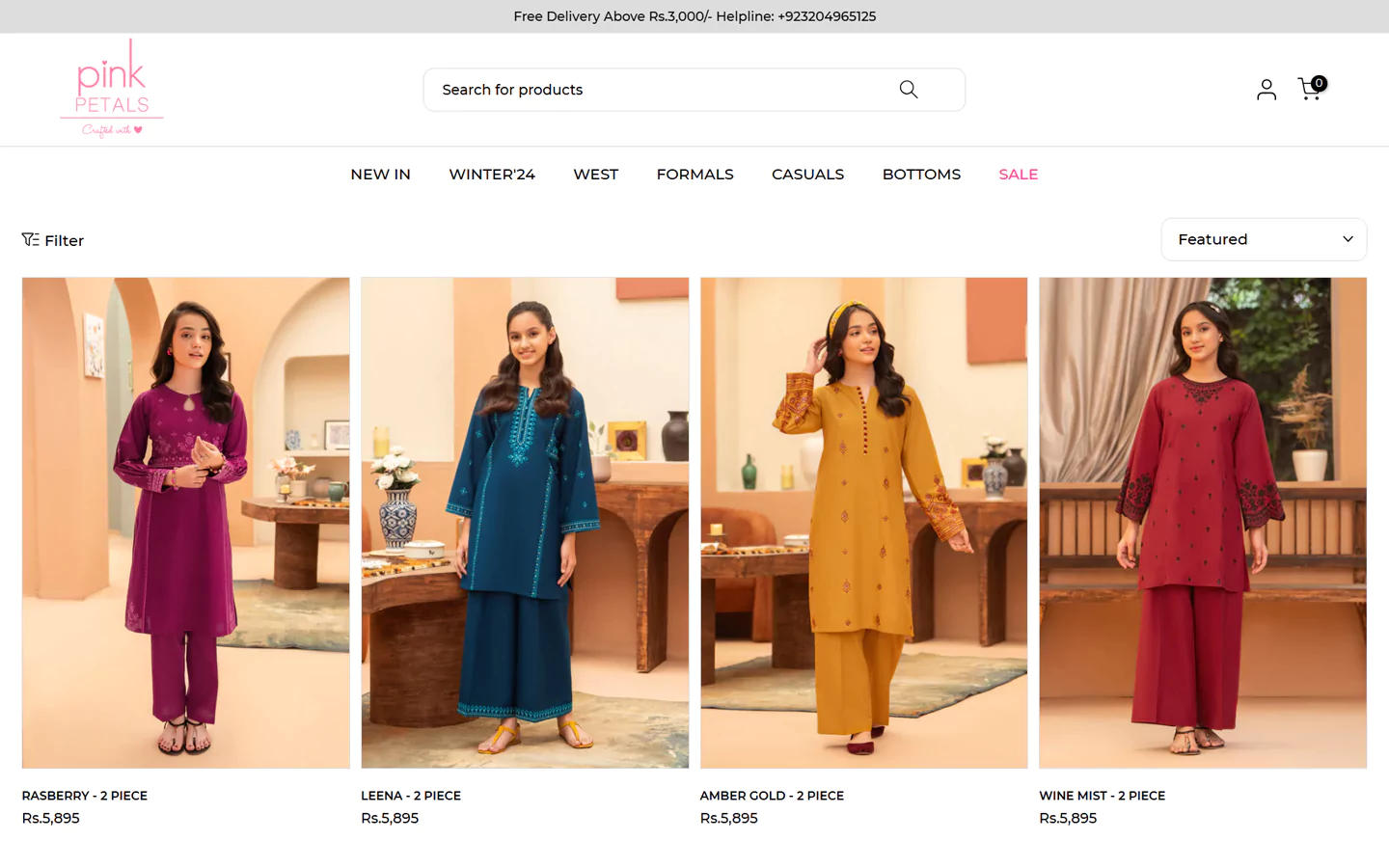
Task: Select the Amber Gold outfit photo
Action: point(863,522)
